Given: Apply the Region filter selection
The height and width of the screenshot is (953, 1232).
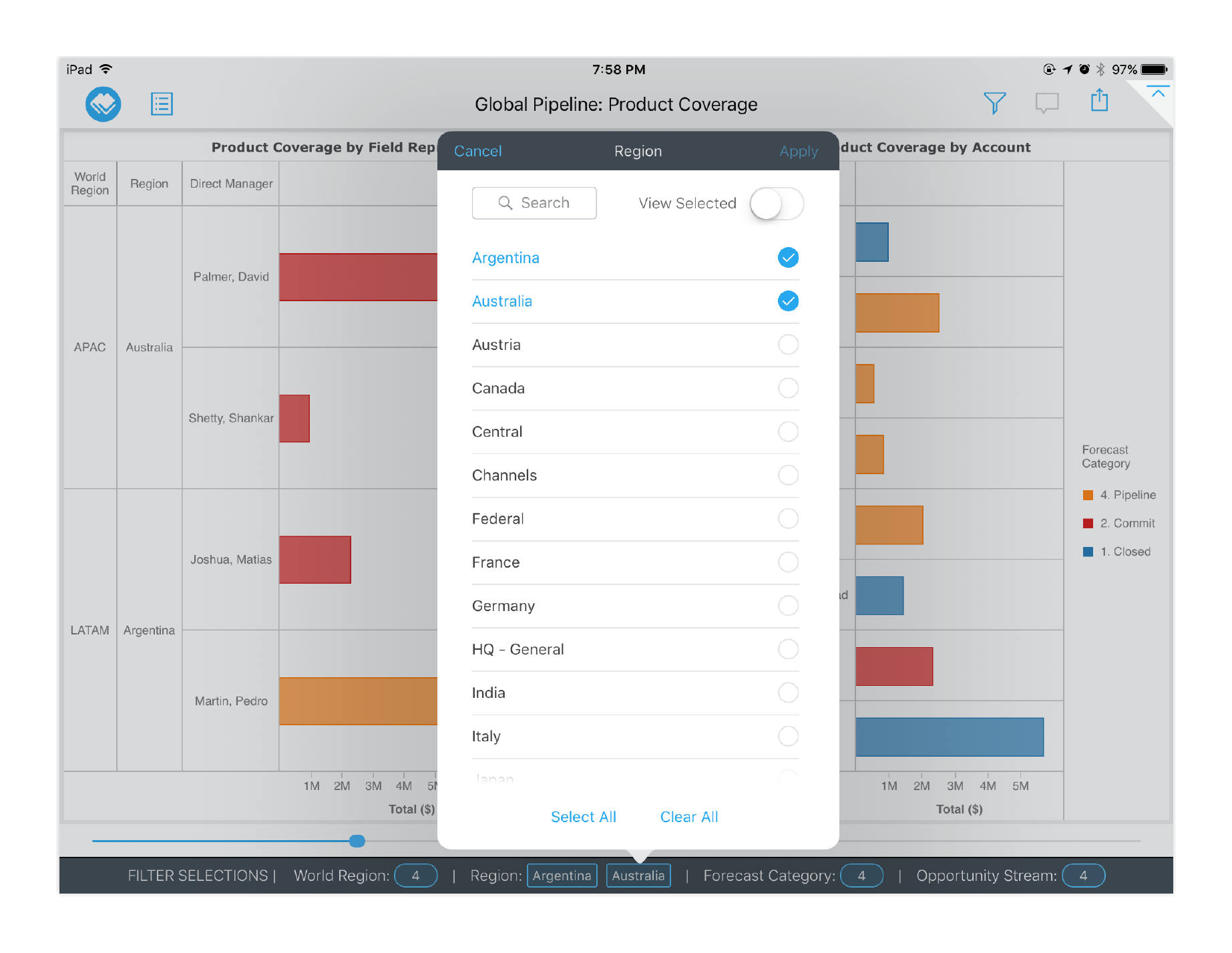Looking at the screenshot, I should (x=798, y=152).
